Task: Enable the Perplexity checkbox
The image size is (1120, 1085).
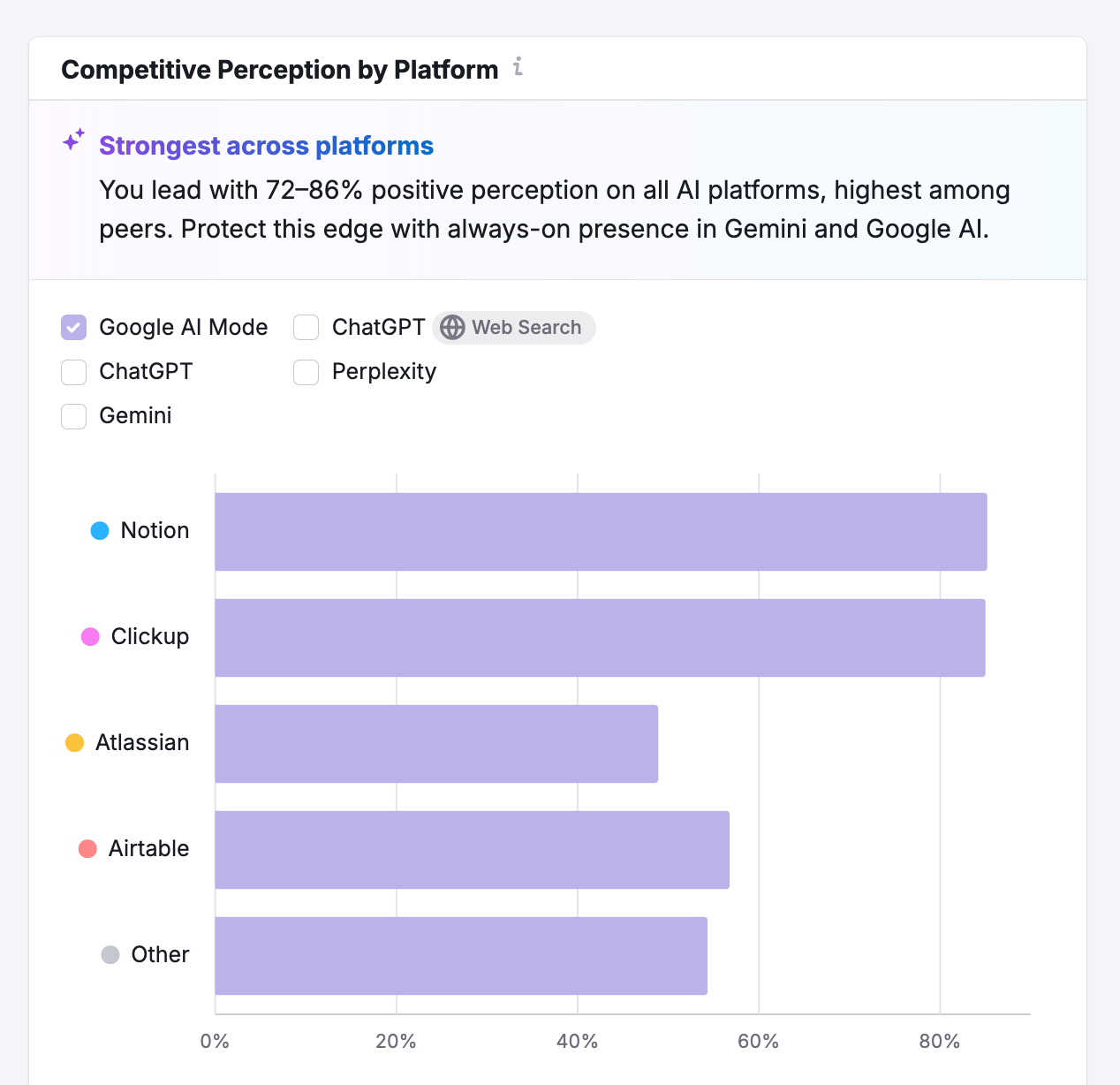Action: coord(306,372)
